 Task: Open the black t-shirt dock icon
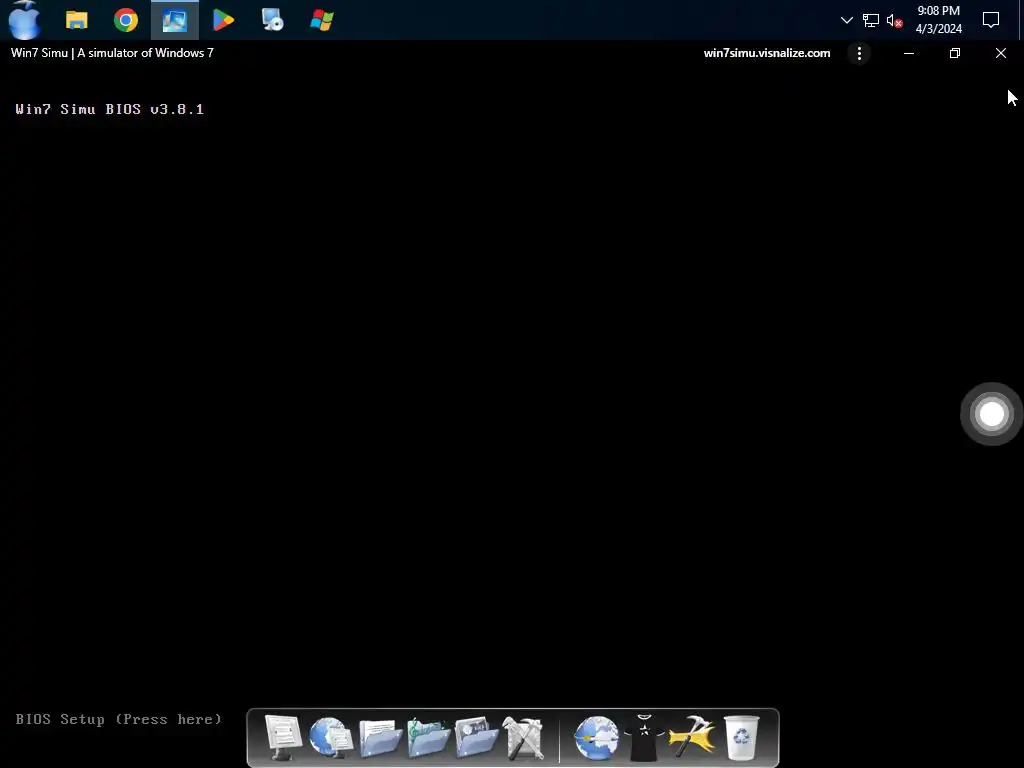[645, 738]
